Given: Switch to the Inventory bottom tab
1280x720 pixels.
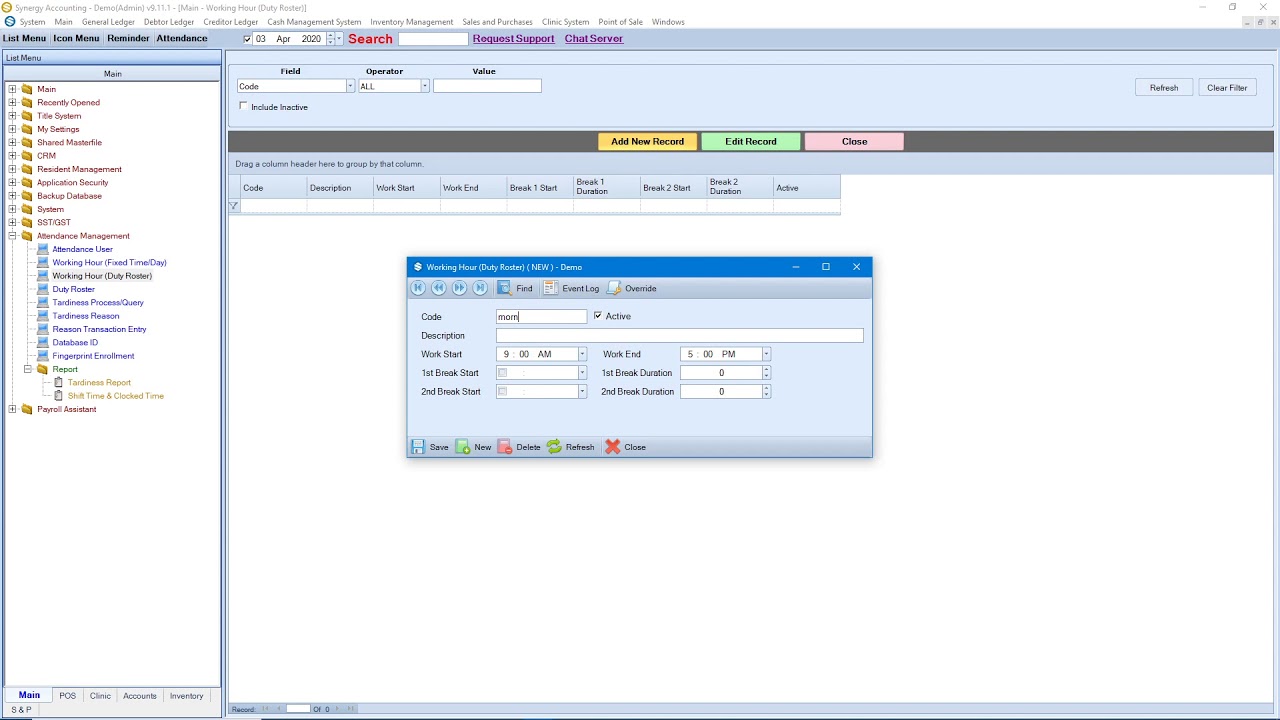Looking at the screenshot, I should tap(186, 696).
